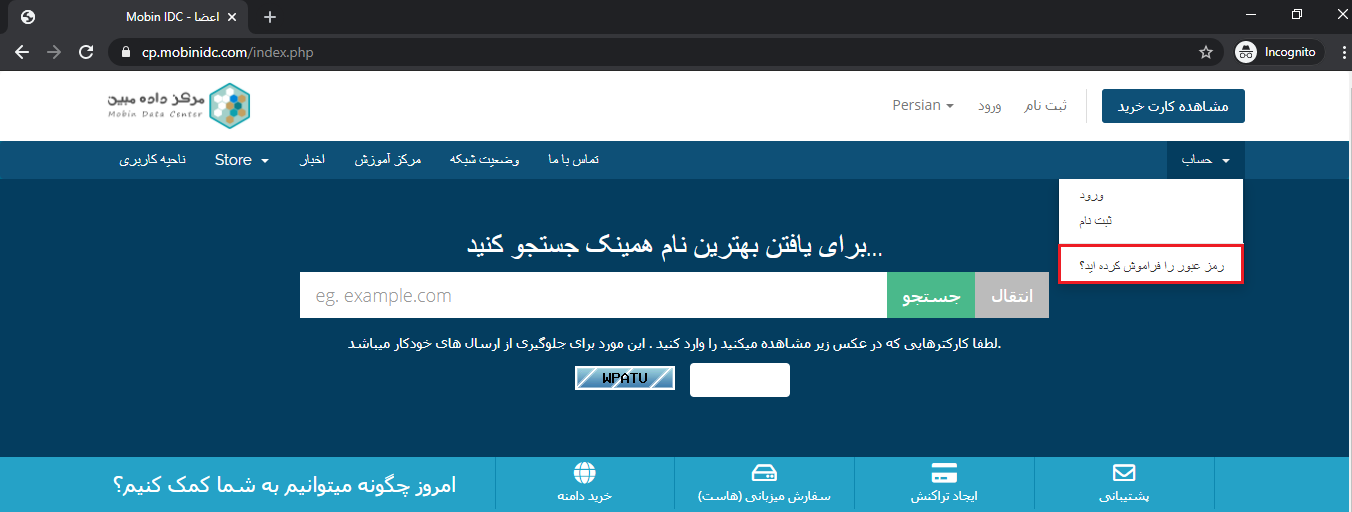This screenshot has width=1352, height=512.
Task: Click the انتقال transfer button
Action: point(1011,296)
